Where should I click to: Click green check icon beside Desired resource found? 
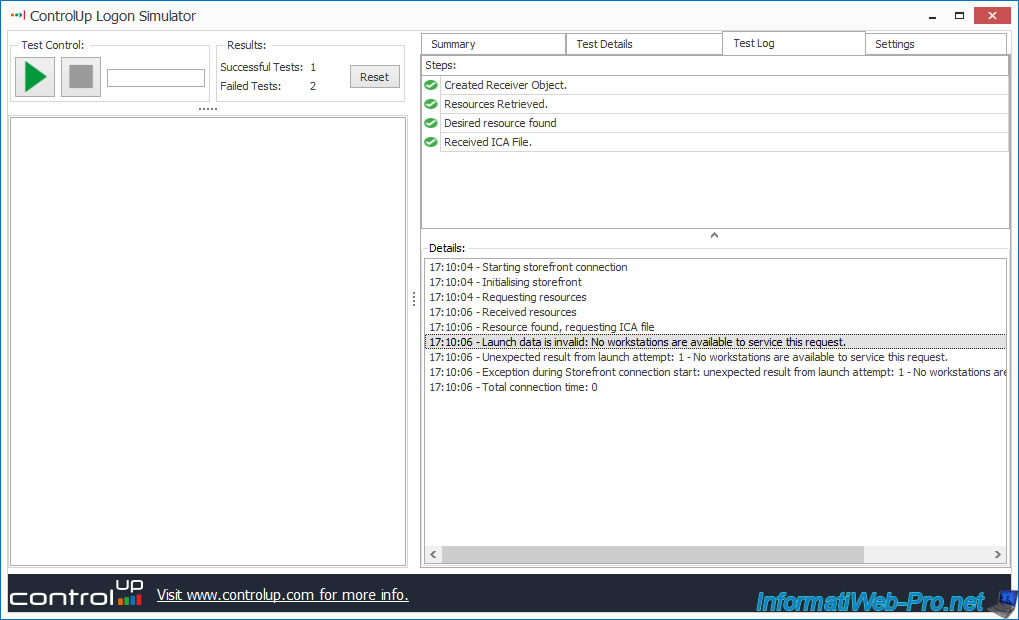click(x=431, y=123)
